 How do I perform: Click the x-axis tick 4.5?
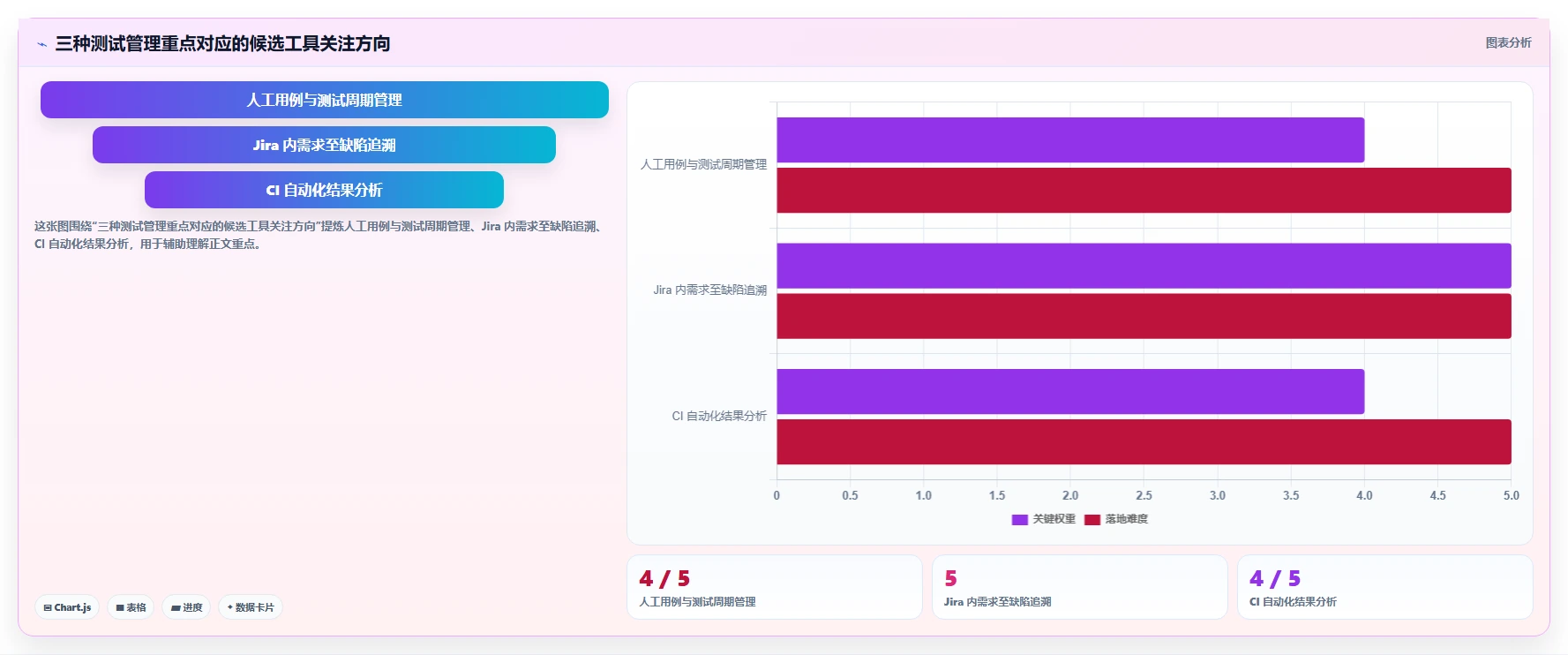point(1437,495)
